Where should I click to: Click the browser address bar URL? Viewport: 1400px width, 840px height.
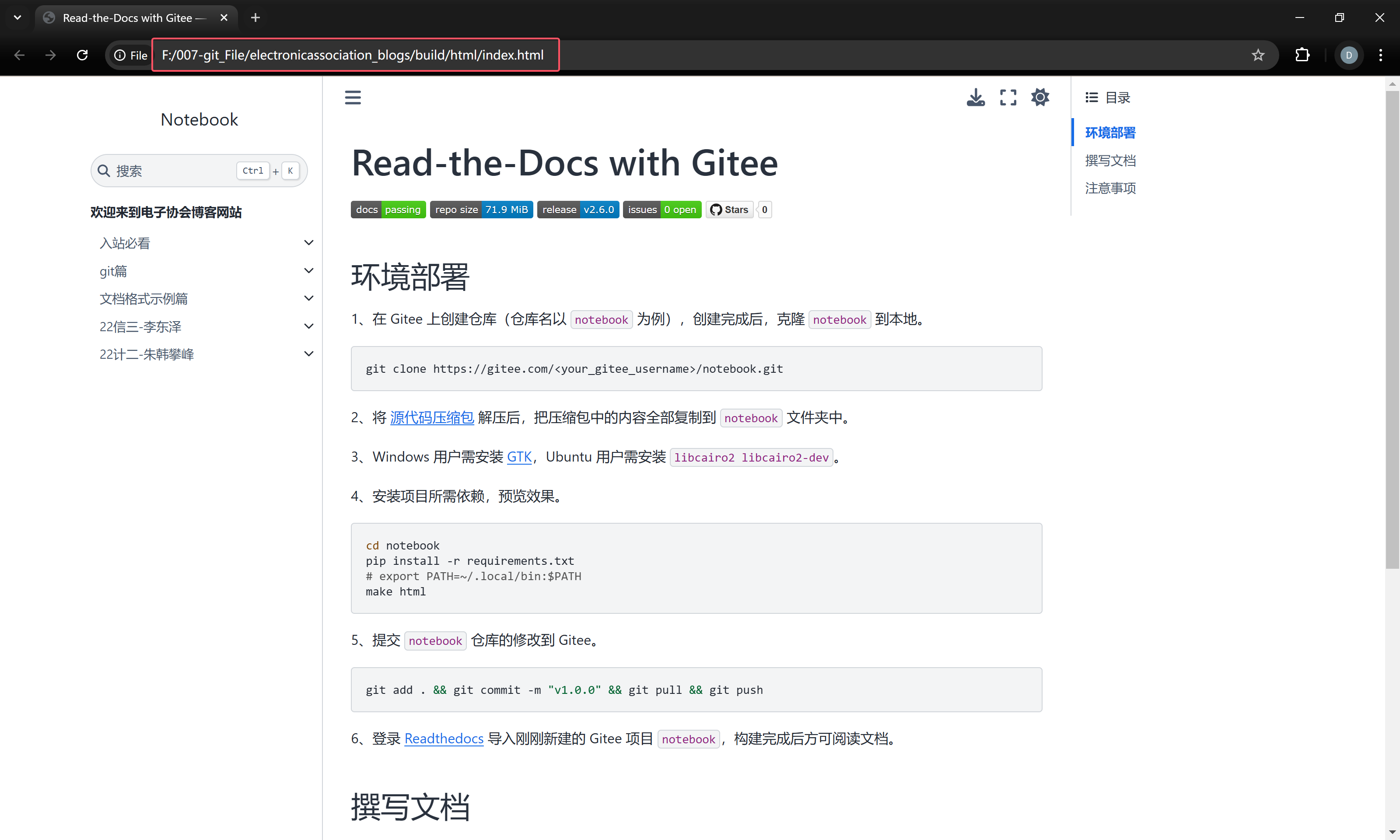pyautogui.click(x=353, y=55)
